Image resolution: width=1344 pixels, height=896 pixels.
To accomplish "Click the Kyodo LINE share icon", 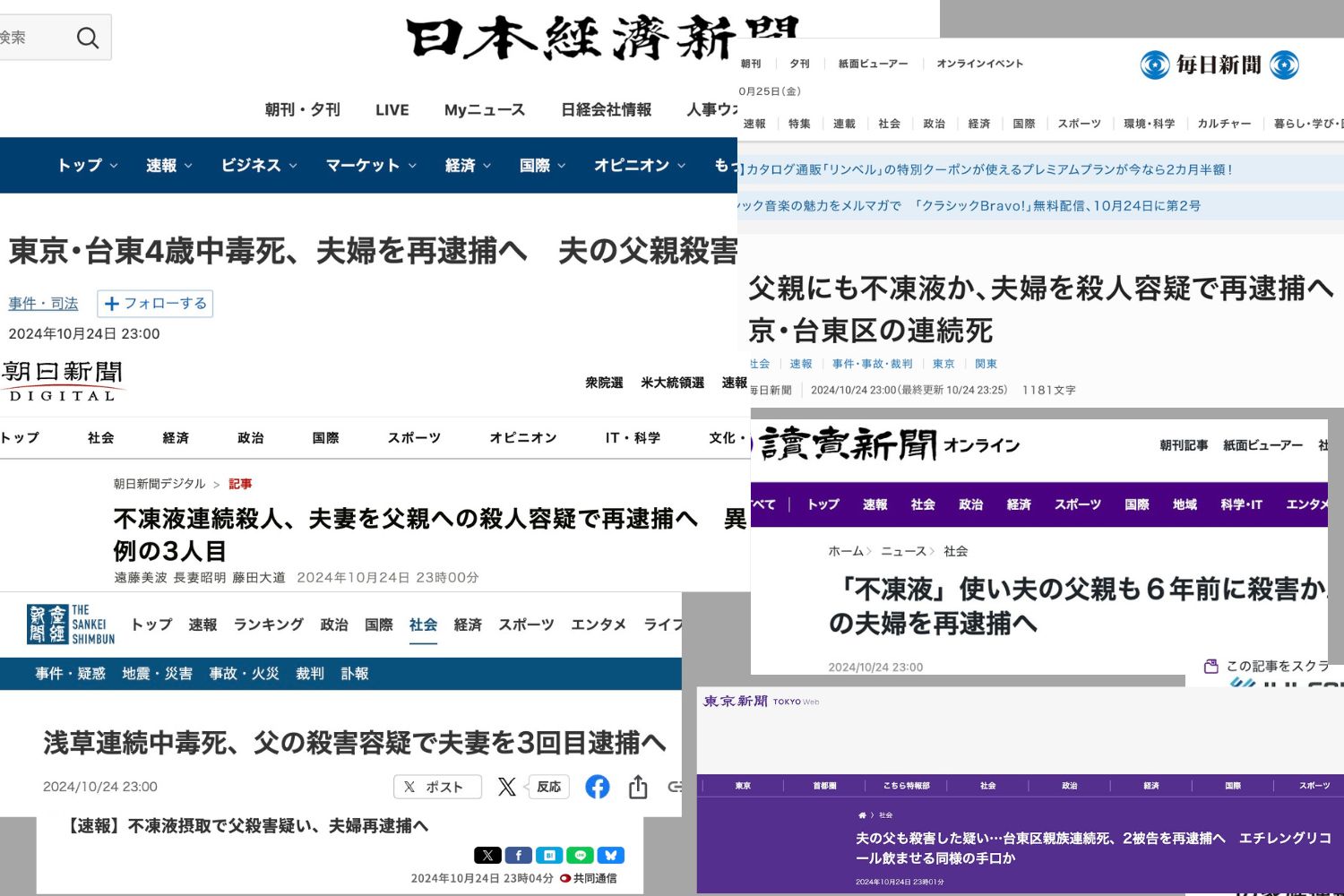I will (580, 856).
